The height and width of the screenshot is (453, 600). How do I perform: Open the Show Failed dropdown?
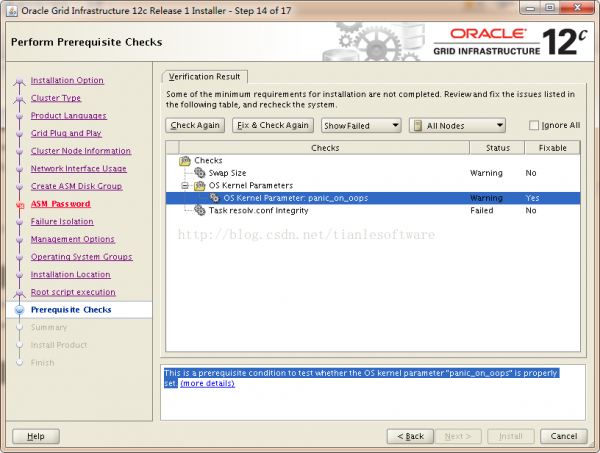(x=361, y=125)
